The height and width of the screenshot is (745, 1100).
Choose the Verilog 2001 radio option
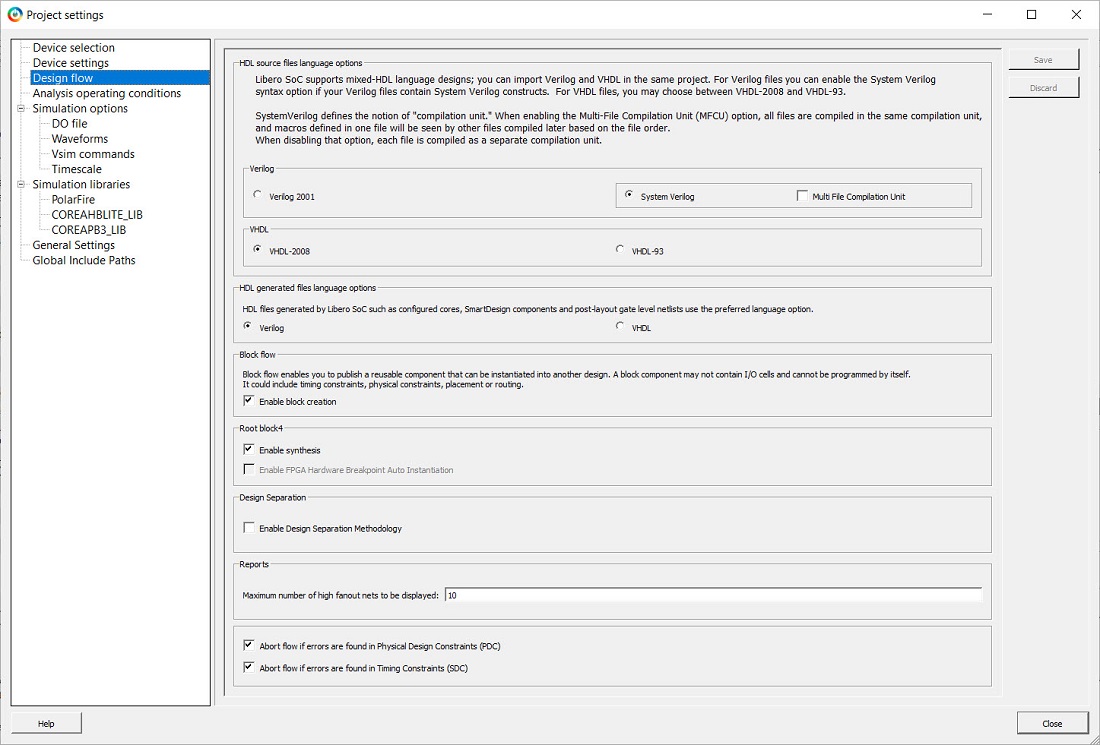[258, 196]
